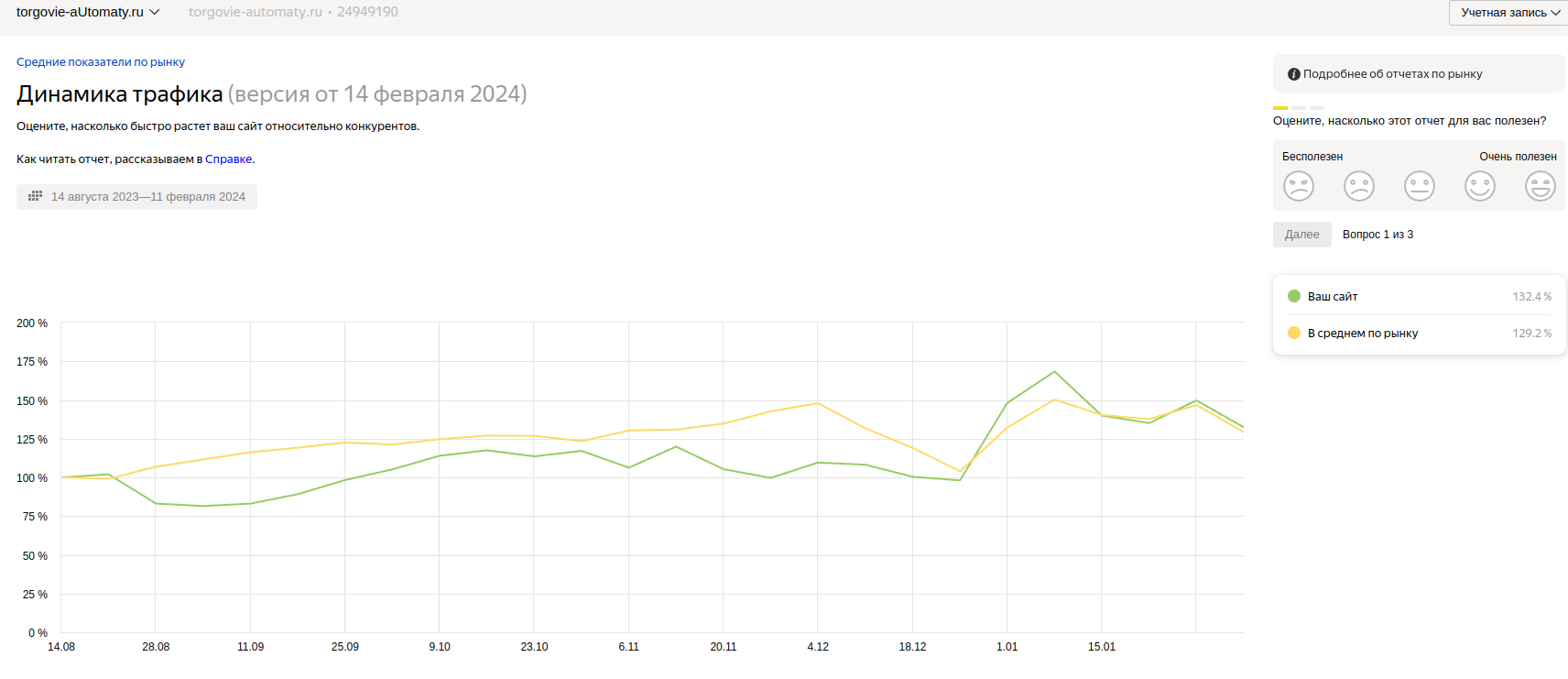Click the green Ваш сайт color dot

(1293, 296)
